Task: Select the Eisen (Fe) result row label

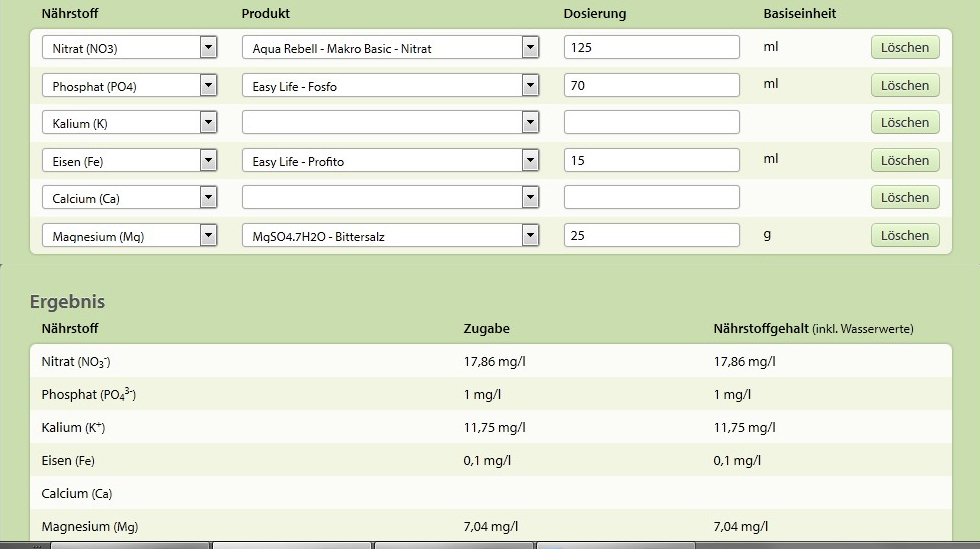Action: [68, 461]
